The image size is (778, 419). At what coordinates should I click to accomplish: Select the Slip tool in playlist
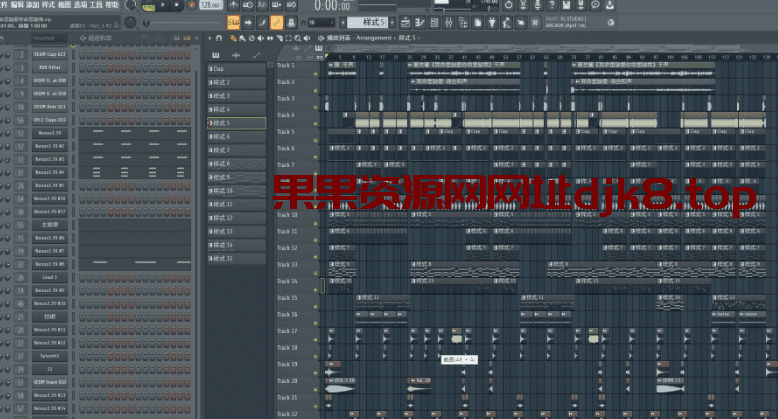270,38
